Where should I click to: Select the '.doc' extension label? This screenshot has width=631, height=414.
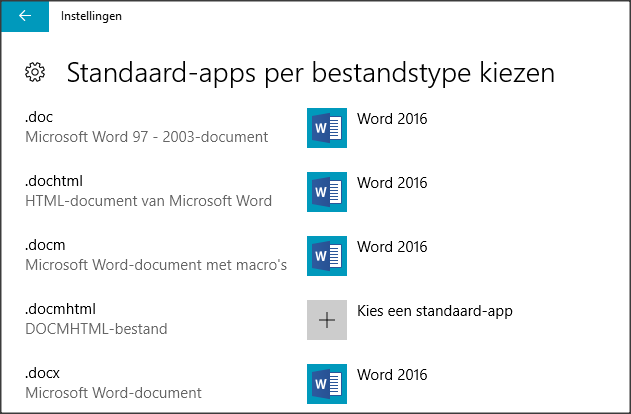pyautogui.click(x=39, y=117)
